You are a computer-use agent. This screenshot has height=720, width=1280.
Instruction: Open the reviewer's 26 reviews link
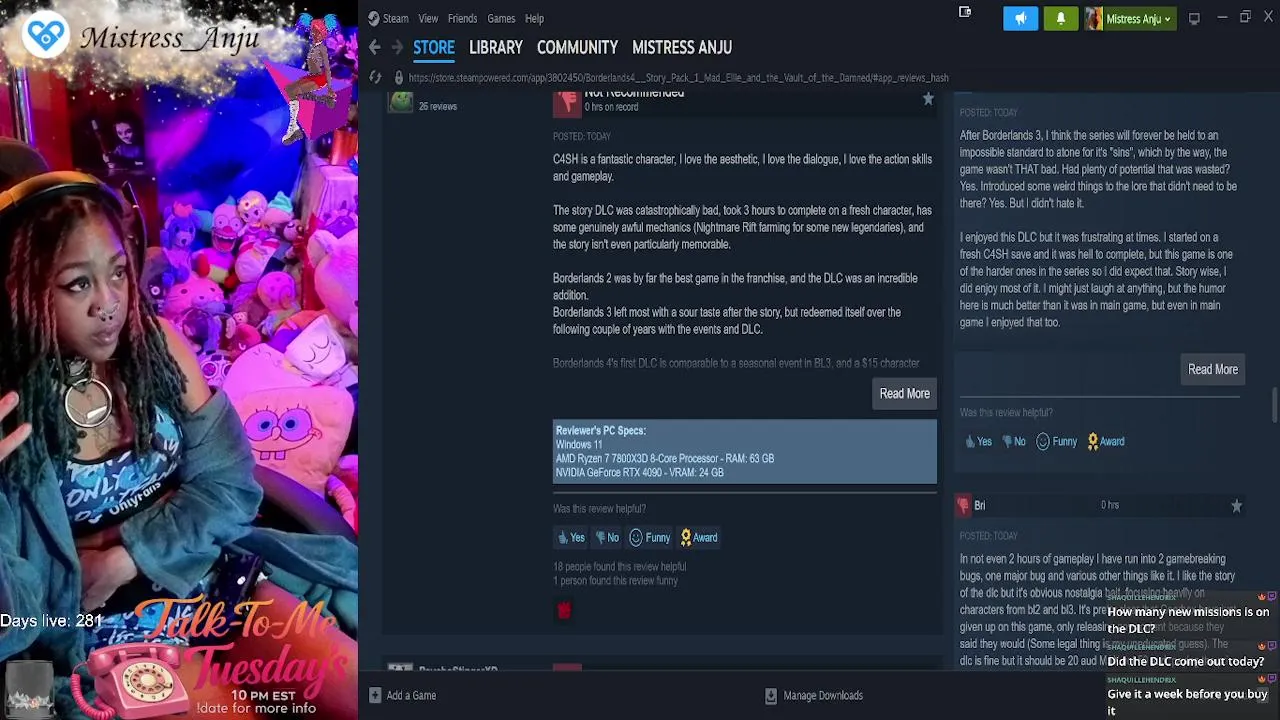(x=438, y=106)
